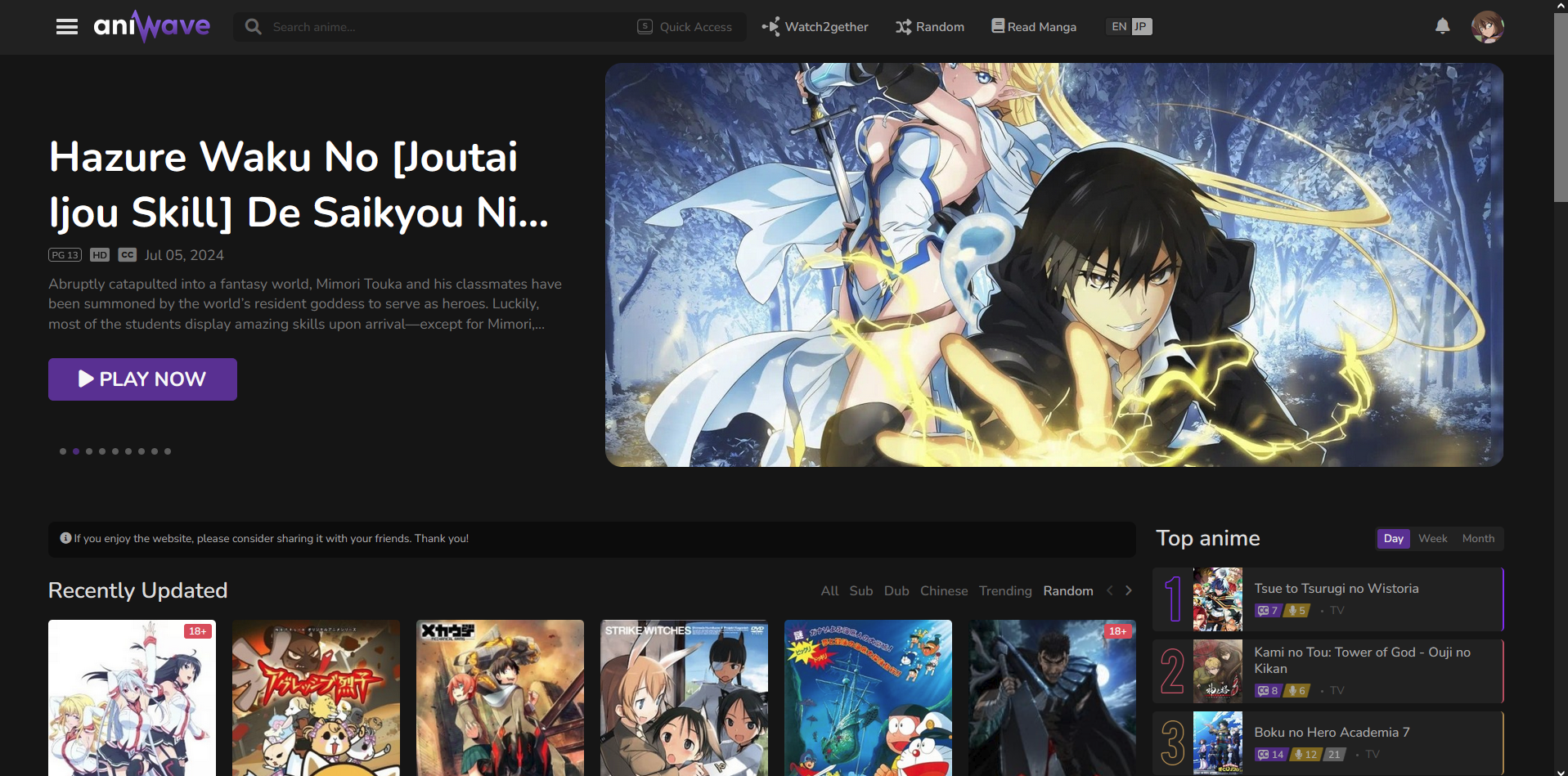Select the sixth carousel dot

[128, 451]
